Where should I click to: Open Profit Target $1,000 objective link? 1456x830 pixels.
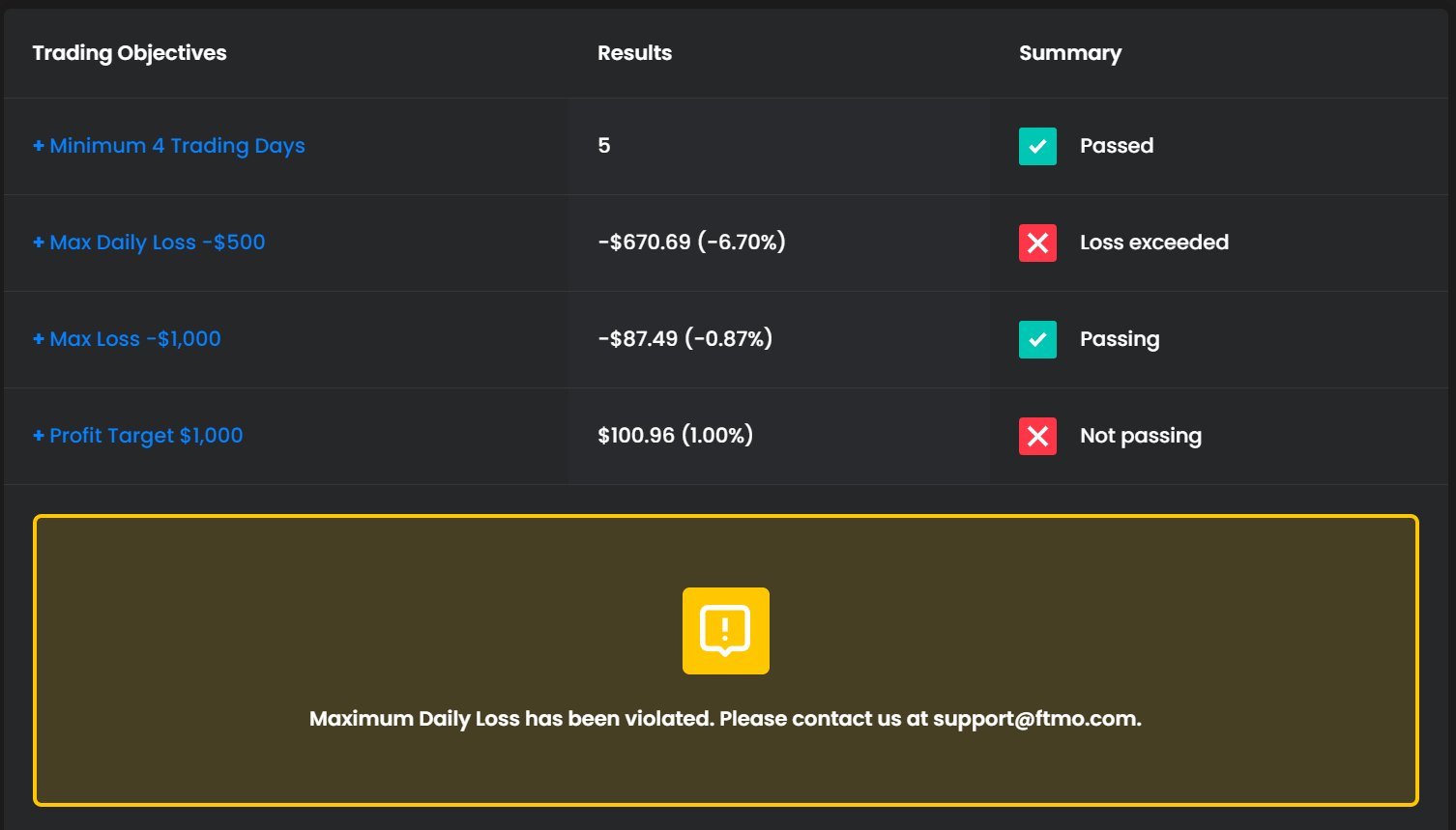[x=146, y=436]
